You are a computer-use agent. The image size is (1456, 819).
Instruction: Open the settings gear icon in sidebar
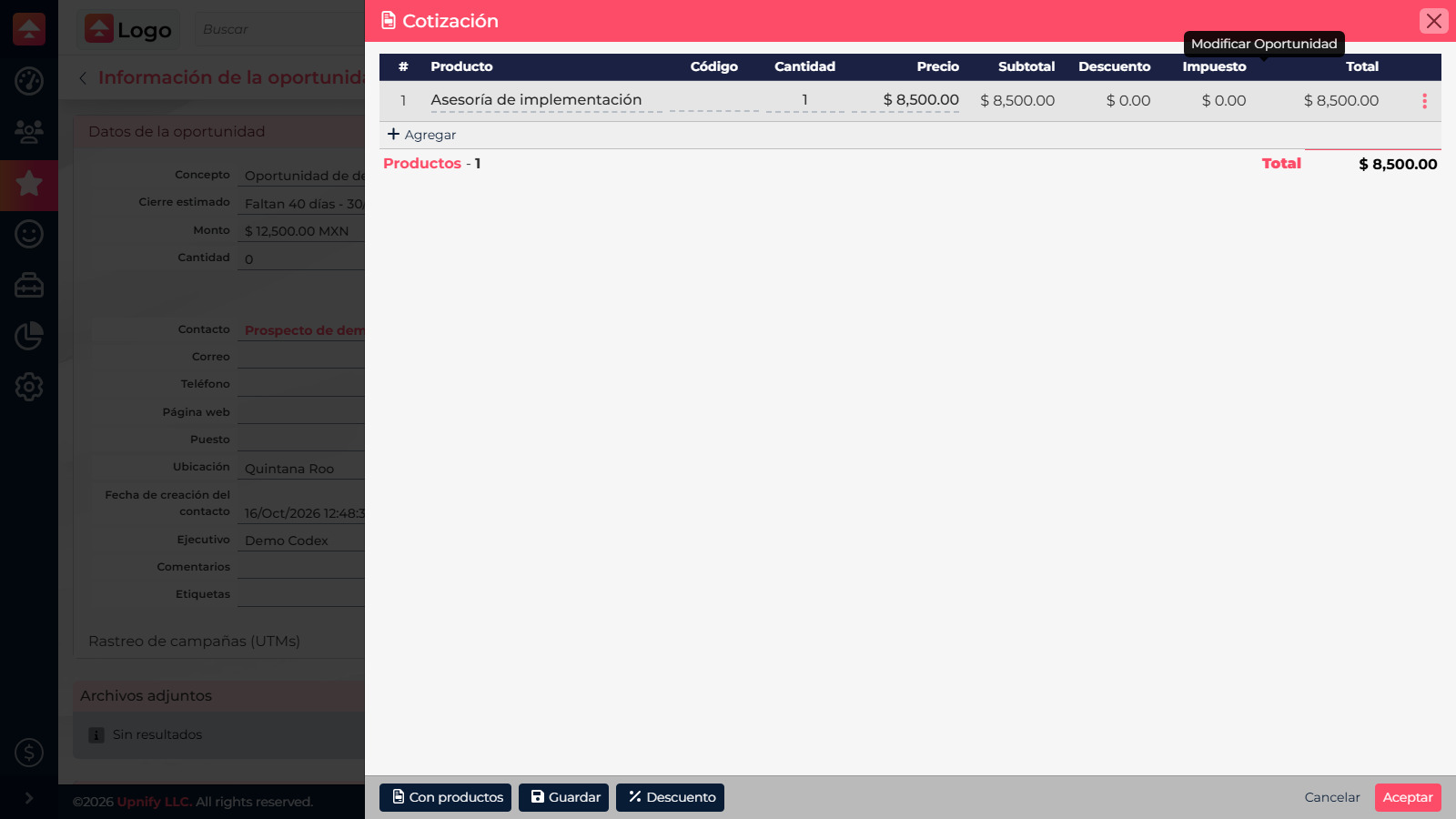click(29, 387)
